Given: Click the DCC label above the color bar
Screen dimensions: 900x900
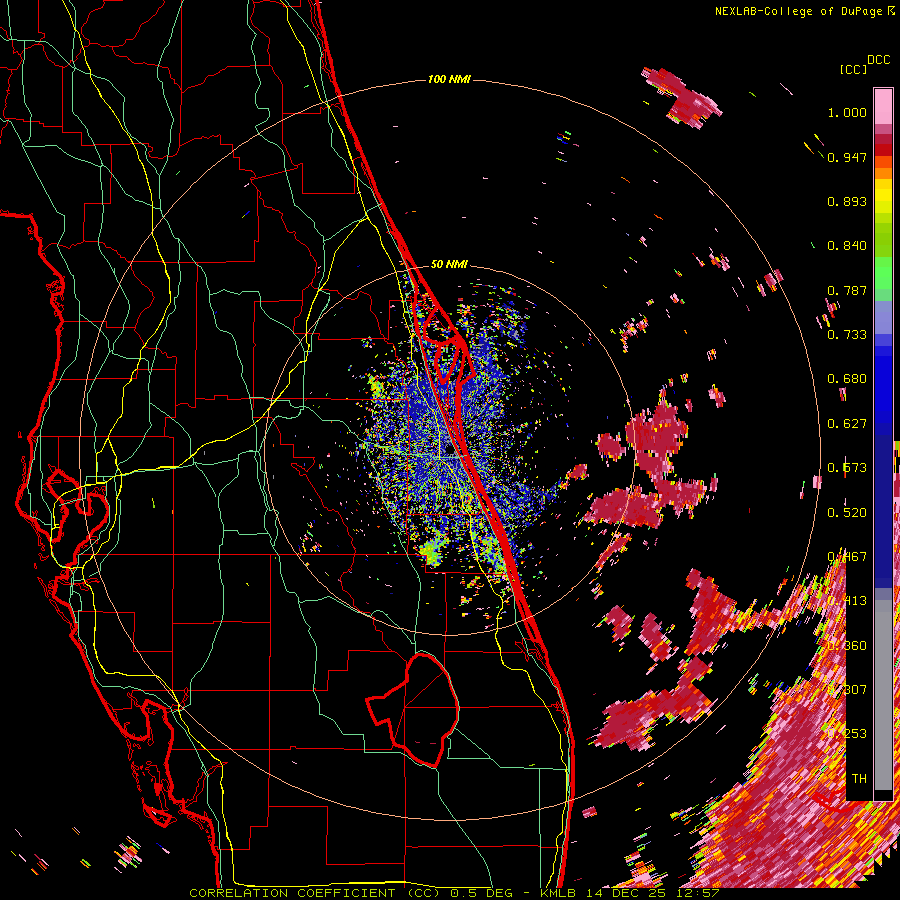Looking at the screenshot, I should (878, 60).
